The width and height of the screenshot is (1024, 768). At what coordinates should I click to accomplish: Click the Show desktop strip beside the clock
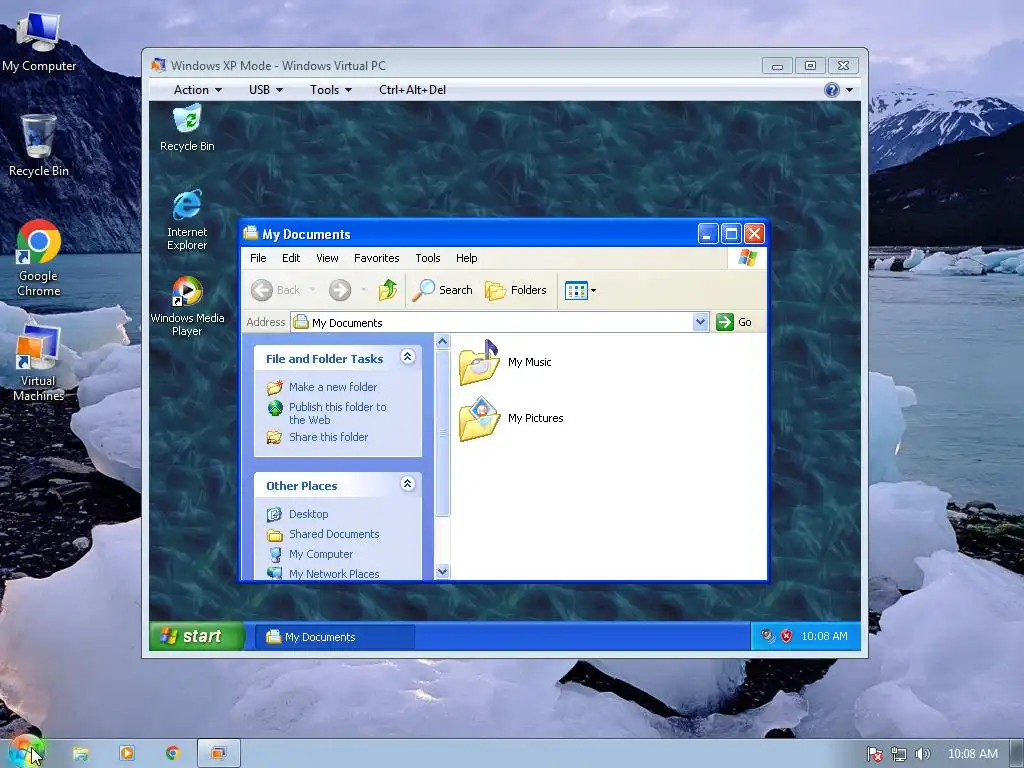(1017, 754)
